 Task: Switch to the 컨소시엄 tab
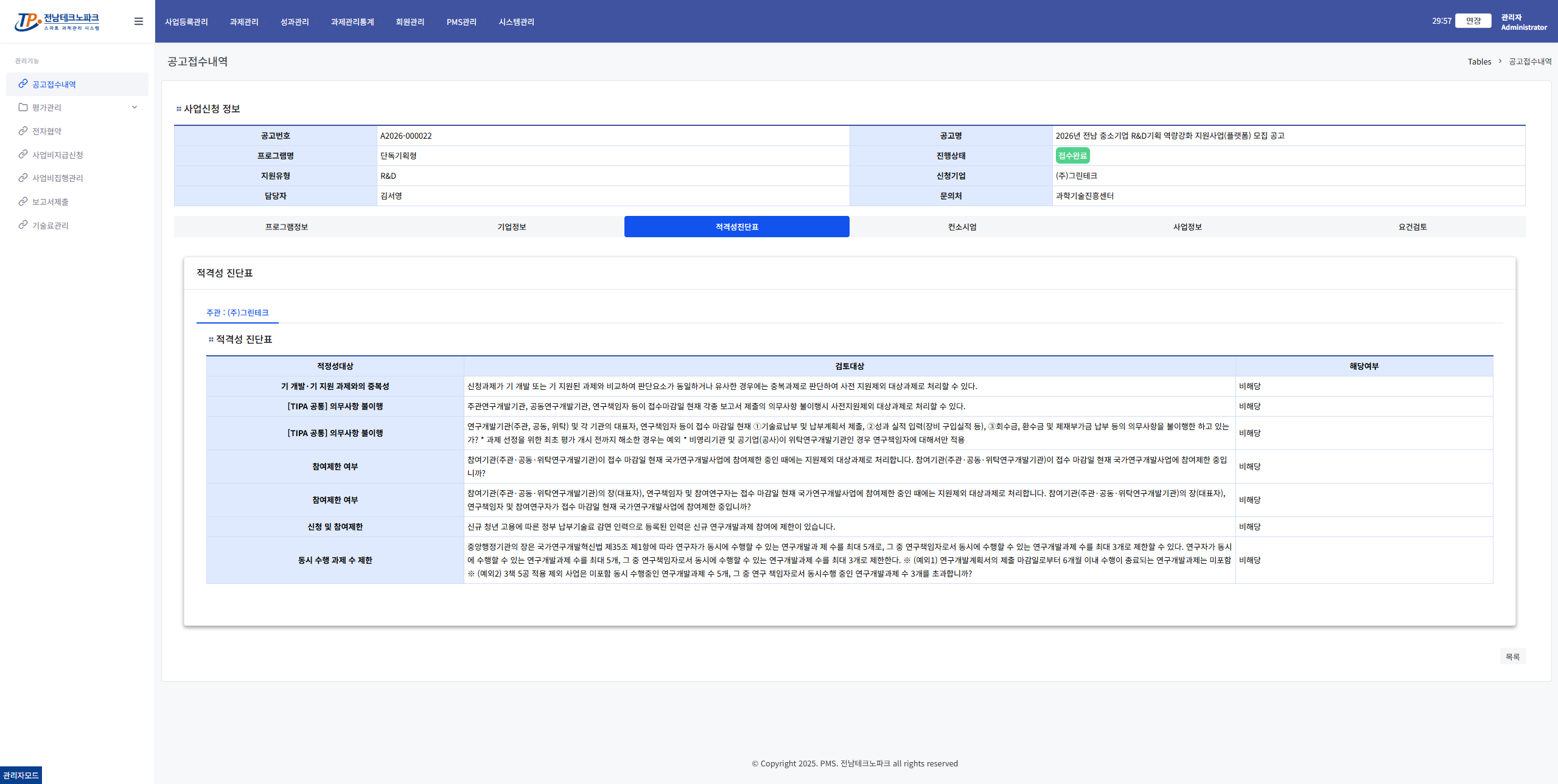[962, 227]
